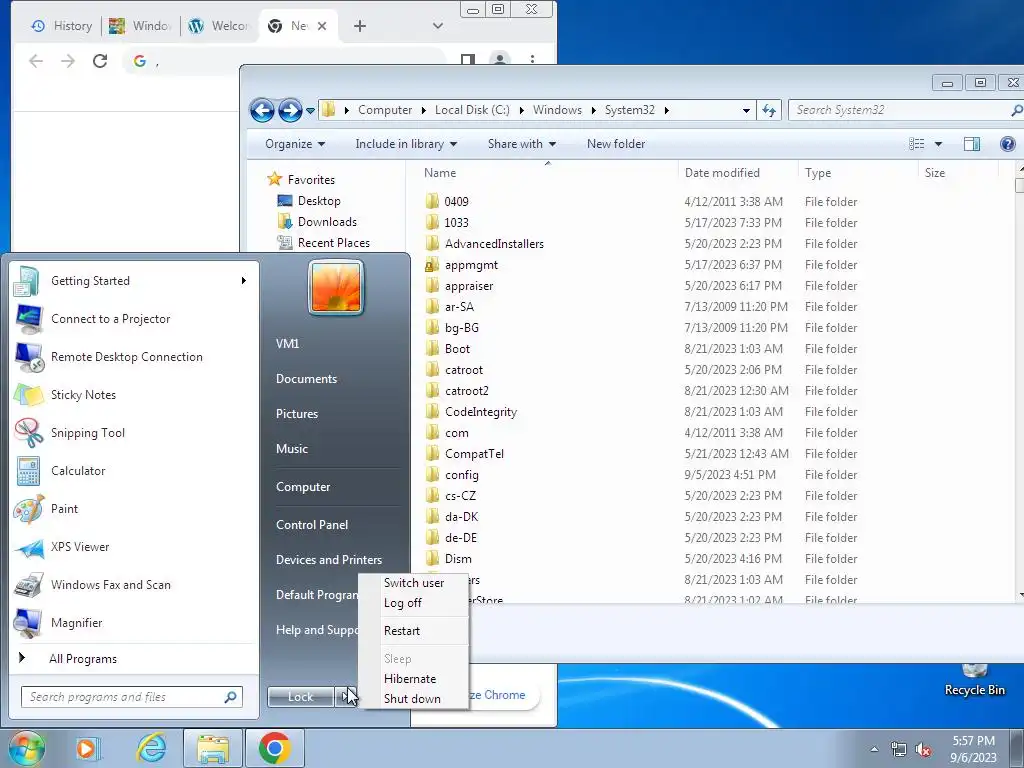Click Explorer back arrow button
The width and height of the screenshot is (1024, 768).
[x=262, y=110]
